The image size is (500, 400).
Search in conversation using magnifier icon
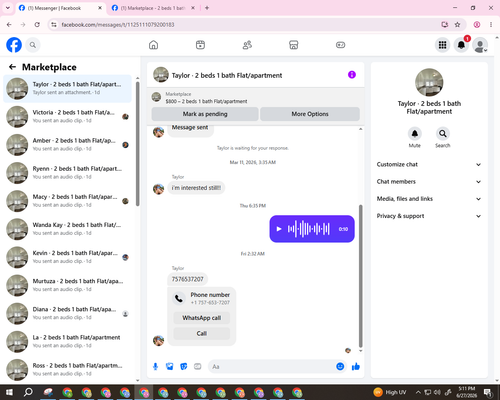point(443,134)
